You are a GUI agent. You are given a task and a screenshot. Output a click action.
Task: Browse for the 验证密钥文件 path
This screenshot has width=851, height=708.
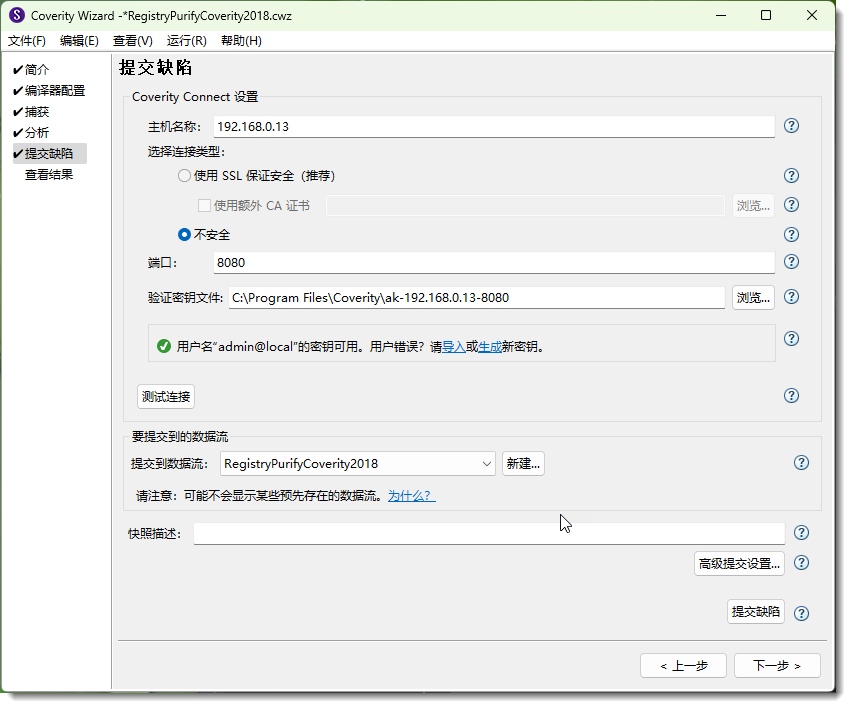pyautogui.click(x=753, y=298)
